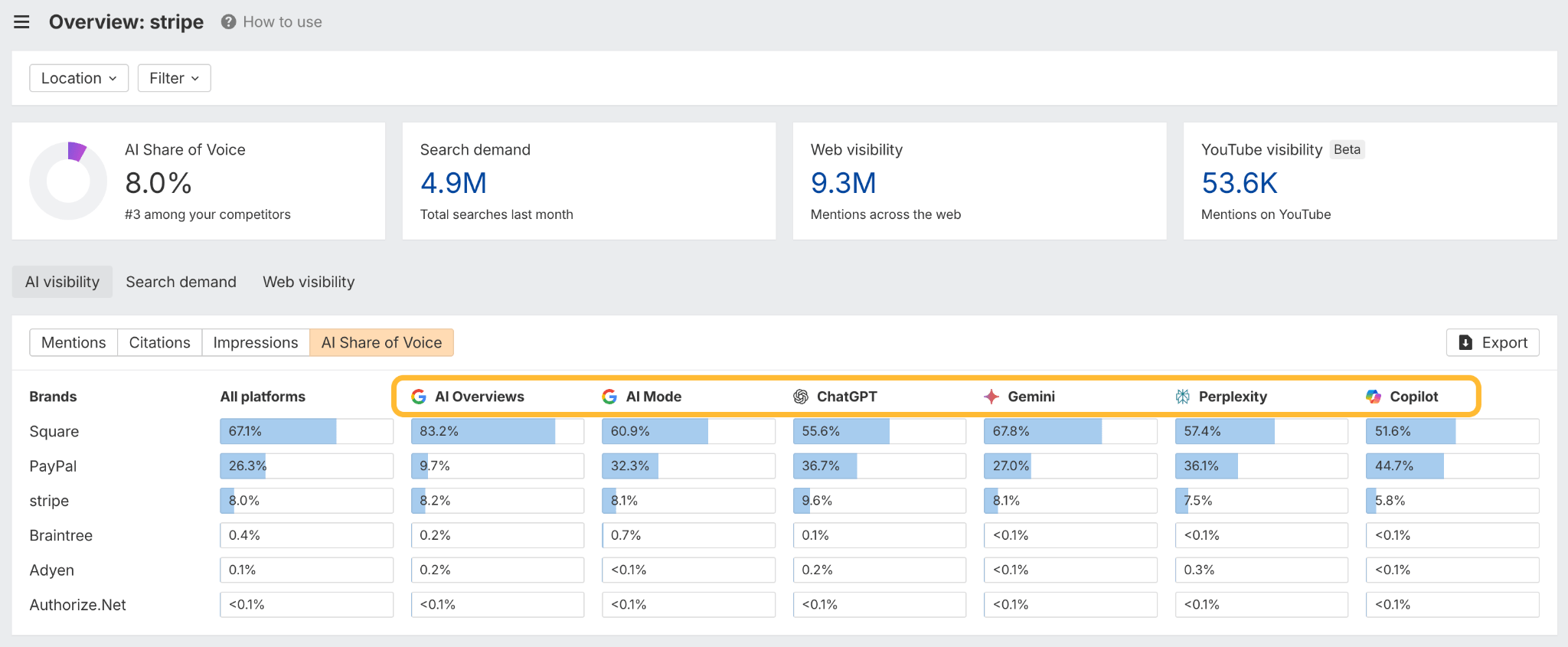The height and width of the screenshot is (647, 1568).
Task: Export the AI Share of Voice table
Action: click(x=1492, y=342)
